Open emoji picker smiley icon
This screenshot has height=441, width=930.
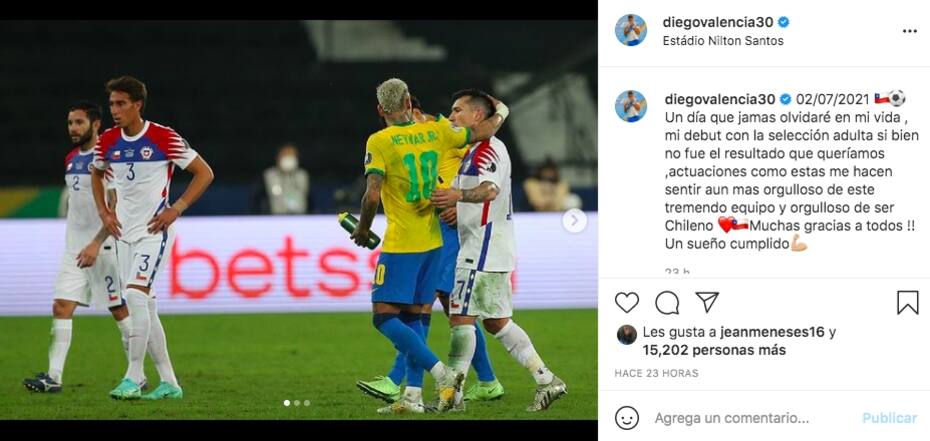coord(627,418)
